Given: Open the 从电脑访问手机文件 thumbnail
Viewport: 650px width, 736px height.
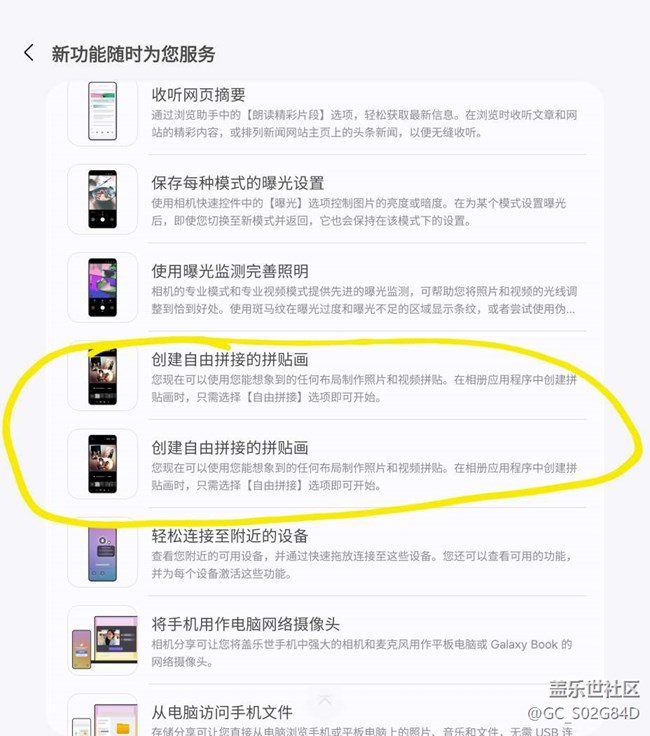Looking at the screenshot, I should [102, 714].
